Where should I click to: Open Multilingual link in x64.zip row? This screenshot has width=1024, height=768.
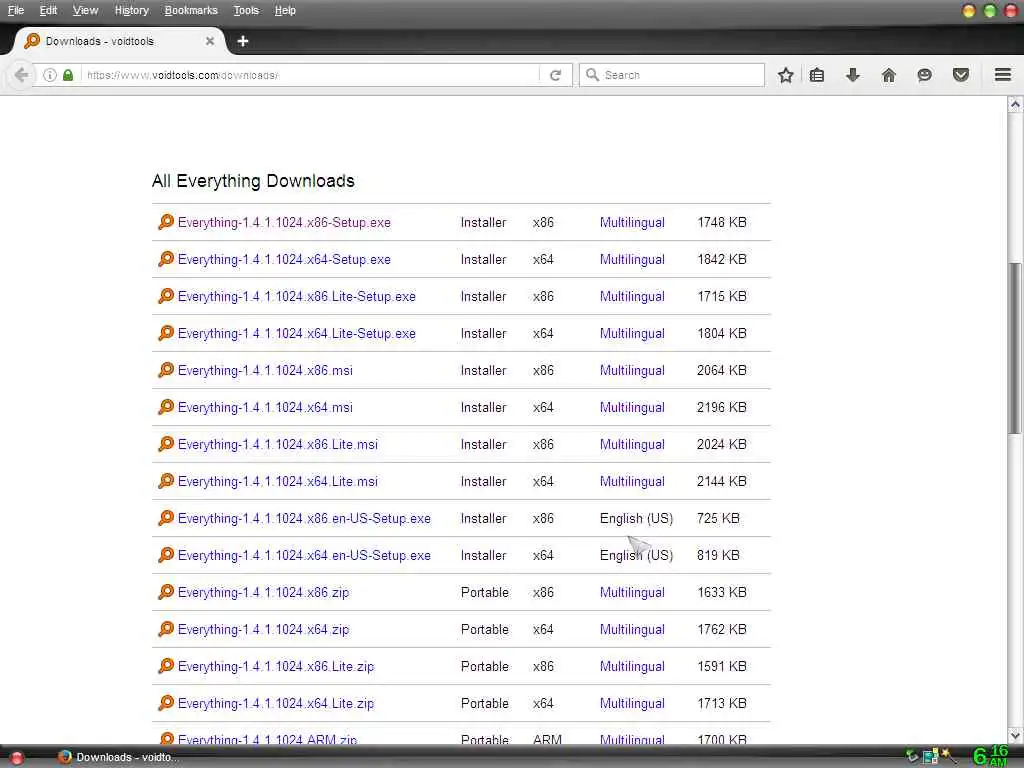coord(632,630)
